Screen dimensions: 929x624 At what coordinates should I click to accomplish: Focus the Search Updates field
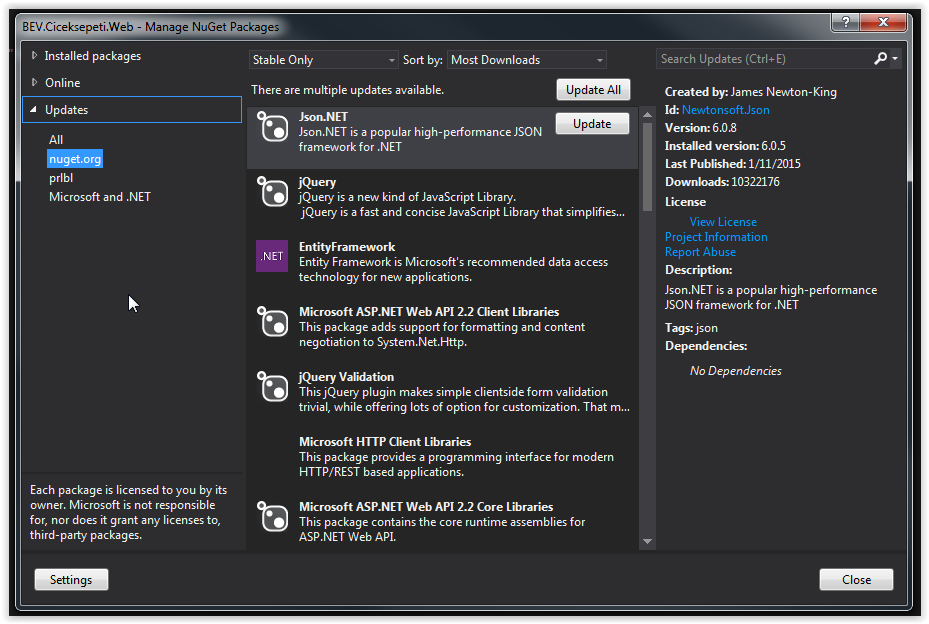pyautogui.click(x=763, y=59)
